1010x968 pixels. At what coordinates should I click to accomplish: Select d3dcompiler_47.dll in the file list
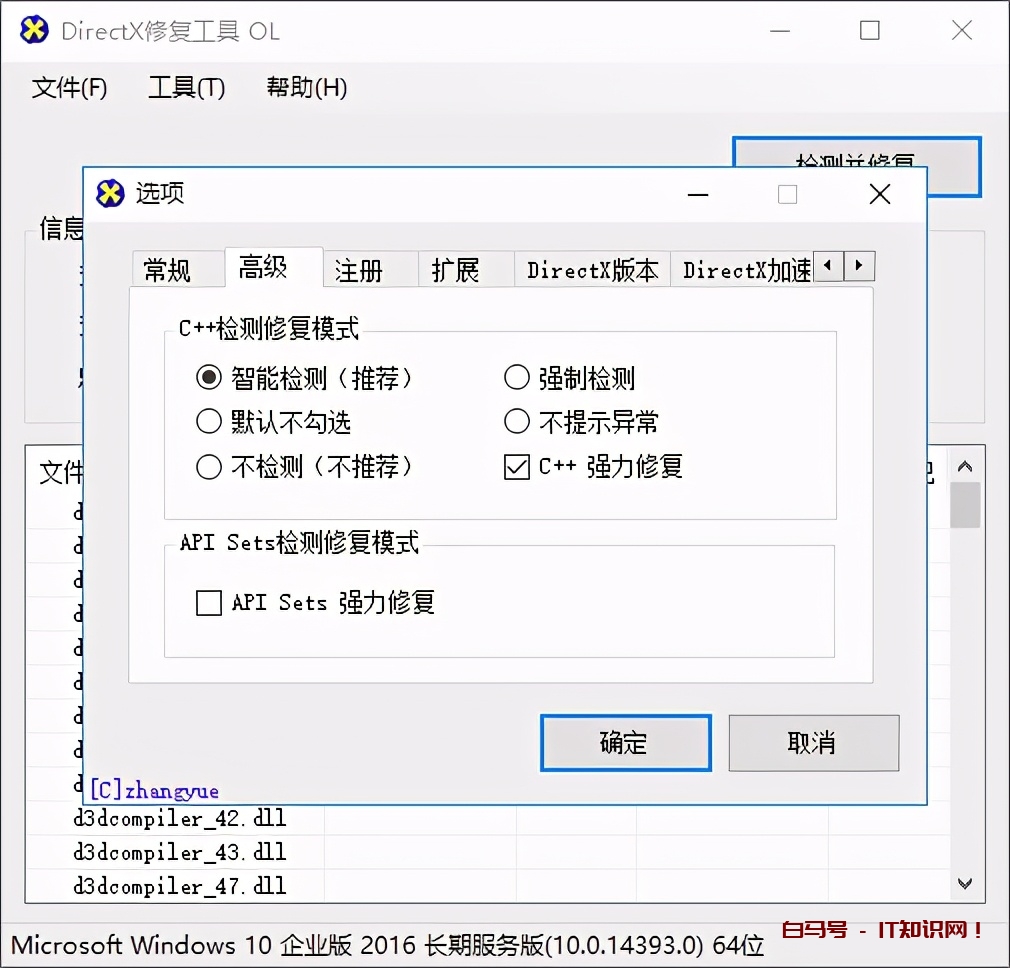180,885
